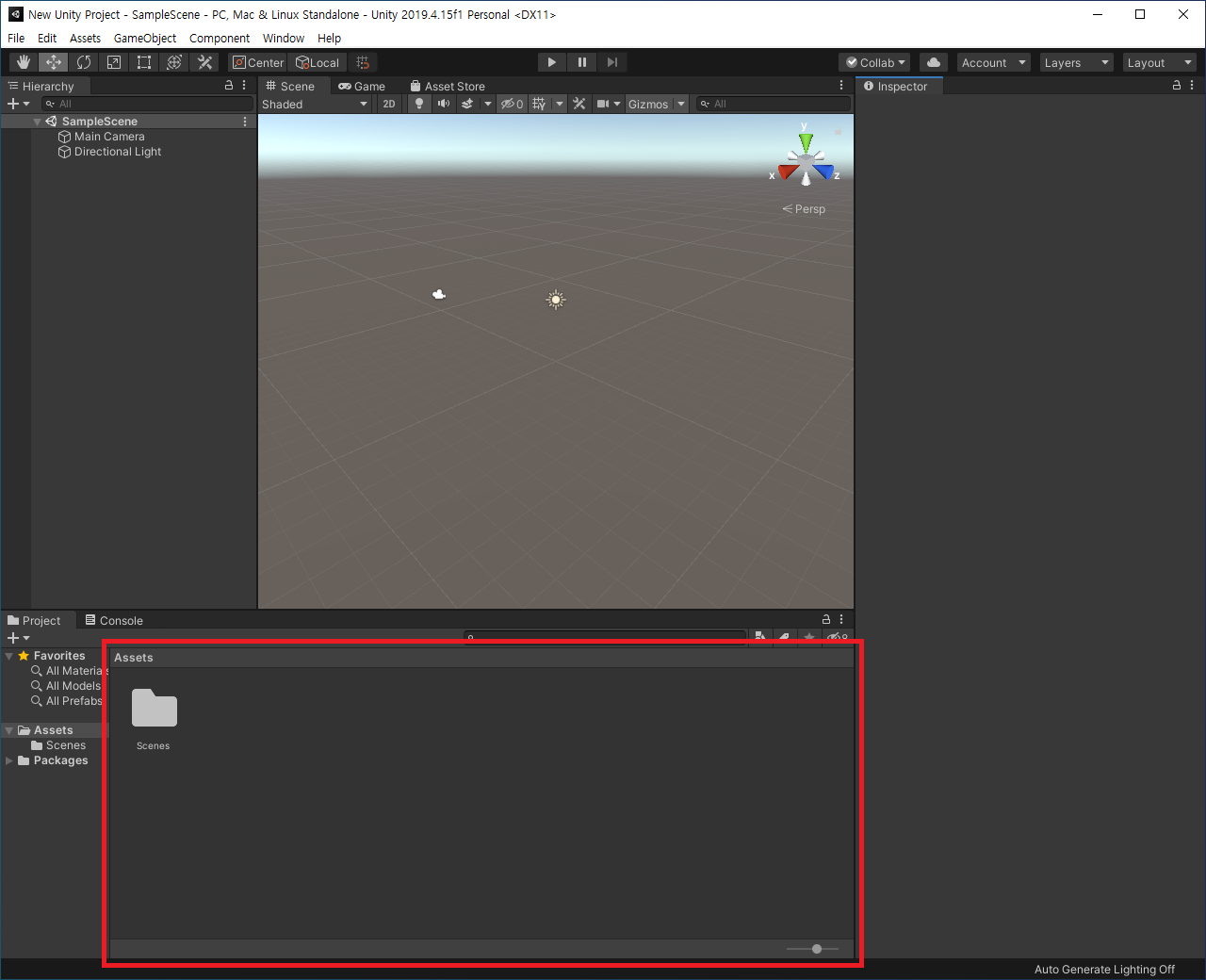
Task: Select the combined Transform tool
Action: pyautogui.click(x=174, y=62)
